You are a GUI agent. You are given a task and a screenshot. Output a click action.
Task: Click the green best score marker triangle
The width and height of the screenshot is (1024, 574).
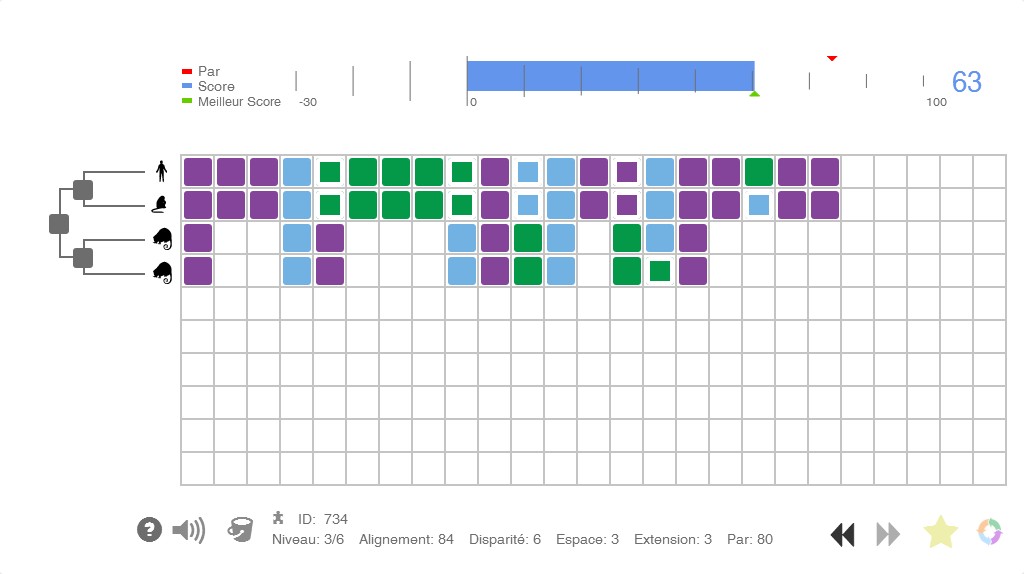pos(755,94)
